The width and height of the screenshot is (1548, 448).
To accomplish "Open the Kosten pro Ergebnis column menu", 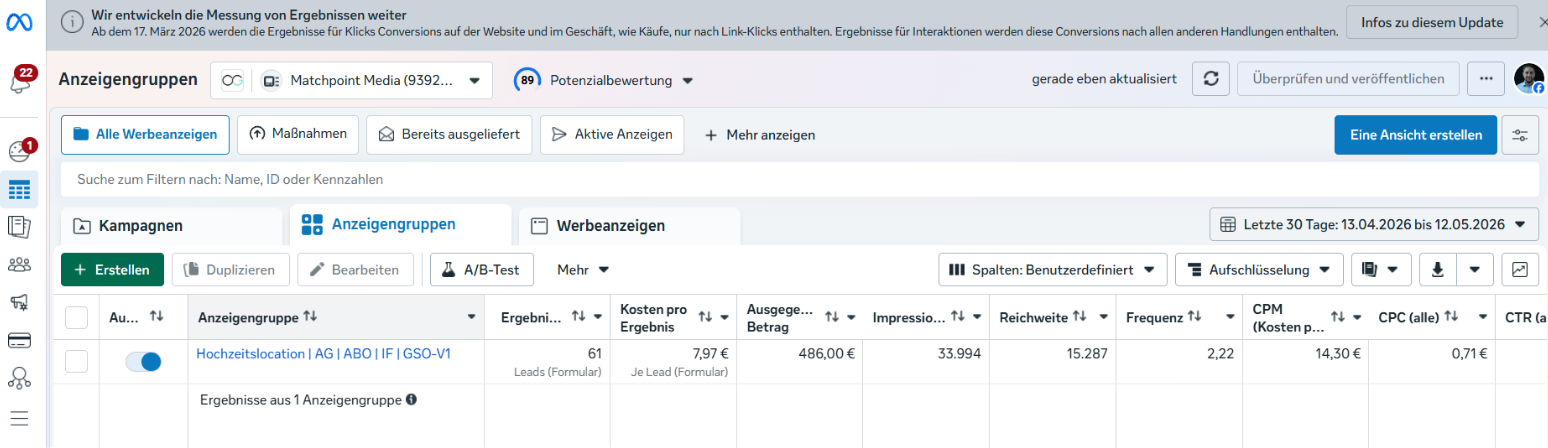I will tap(724, 317).
